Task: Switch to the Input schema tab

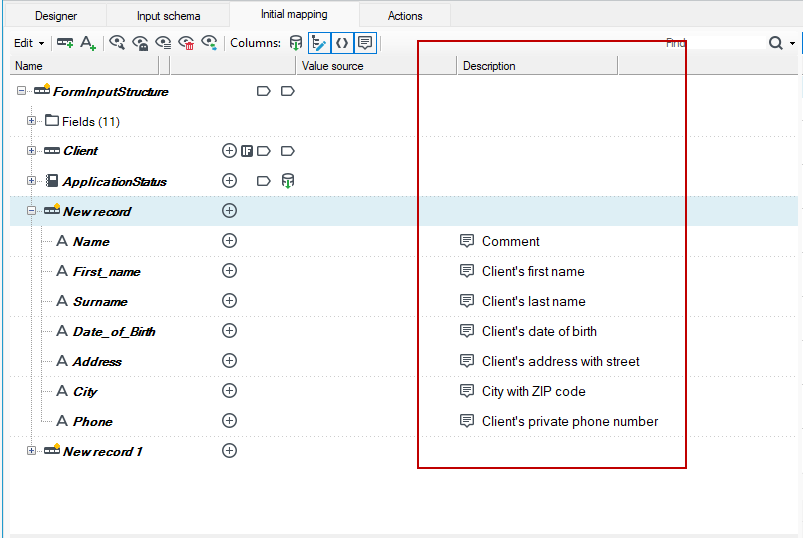Action: [x=168, y=16]
